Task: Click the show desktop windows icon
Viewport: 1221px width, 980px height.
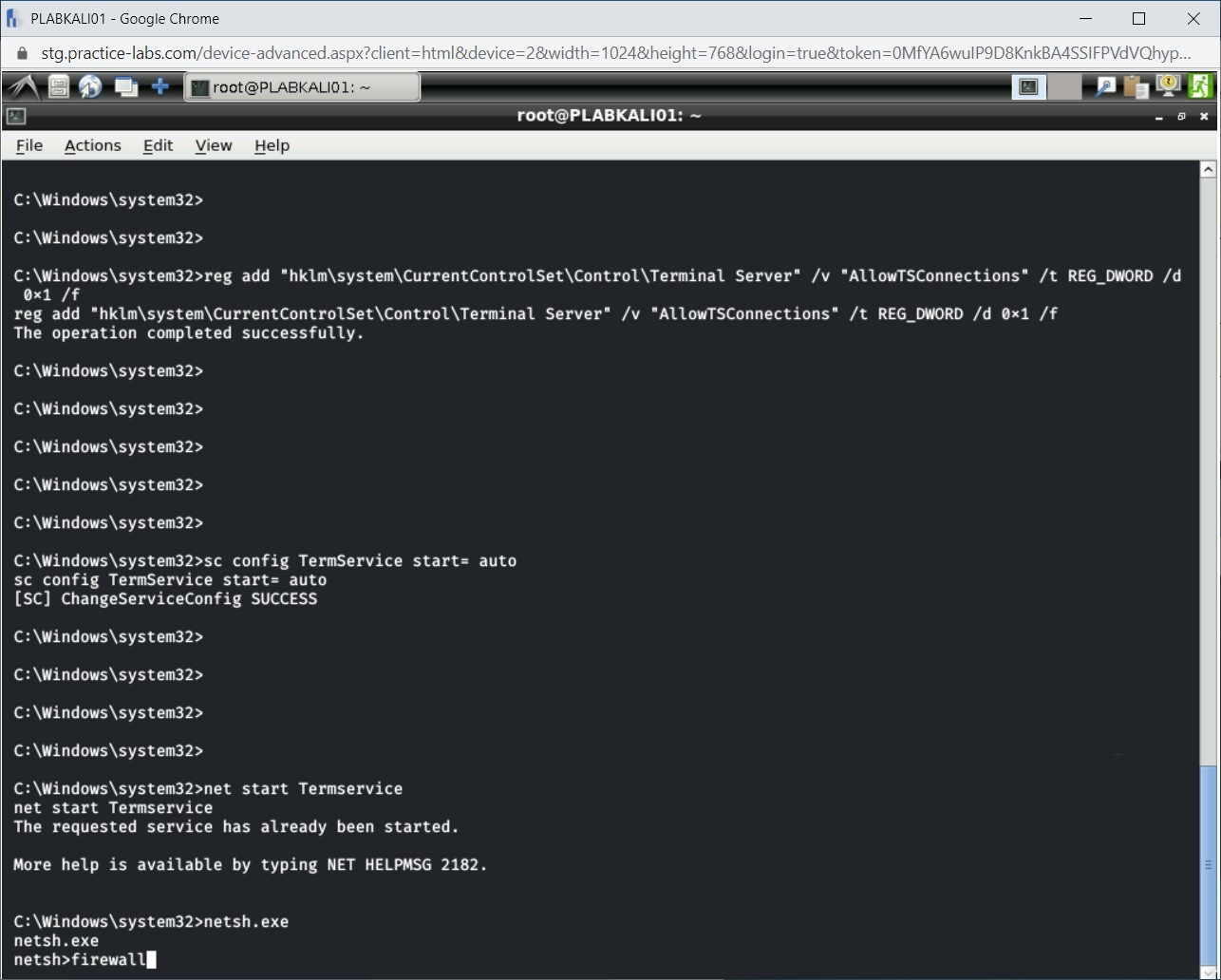Action: click(125, 87)
